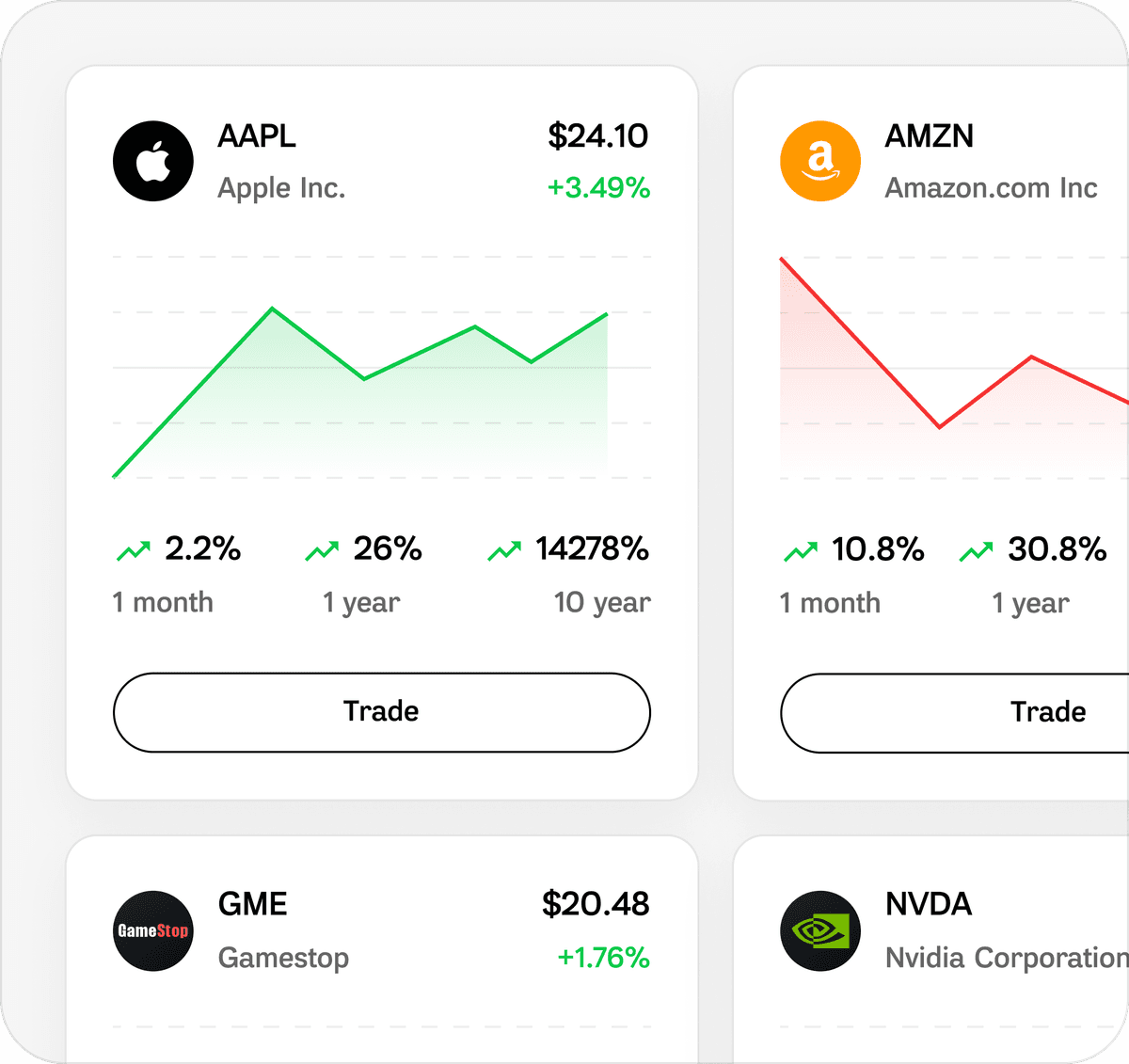Click the GameStop logo icon

pyautogui.click(x=152, y=930)
